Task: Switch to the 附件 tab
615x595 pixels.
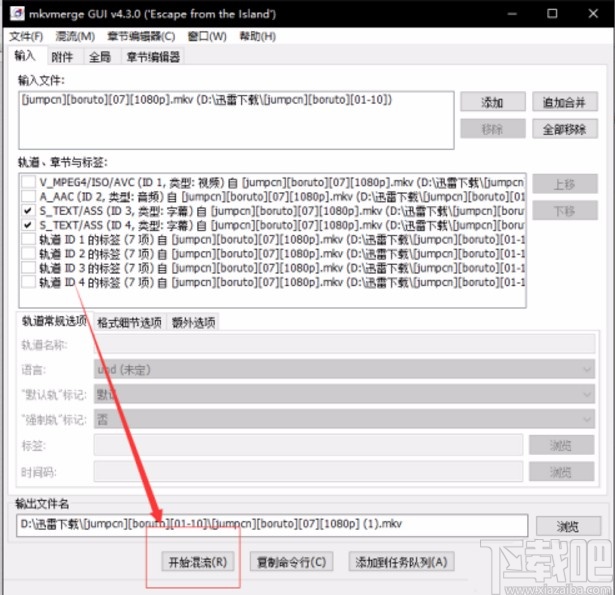Action: (63, 57)
